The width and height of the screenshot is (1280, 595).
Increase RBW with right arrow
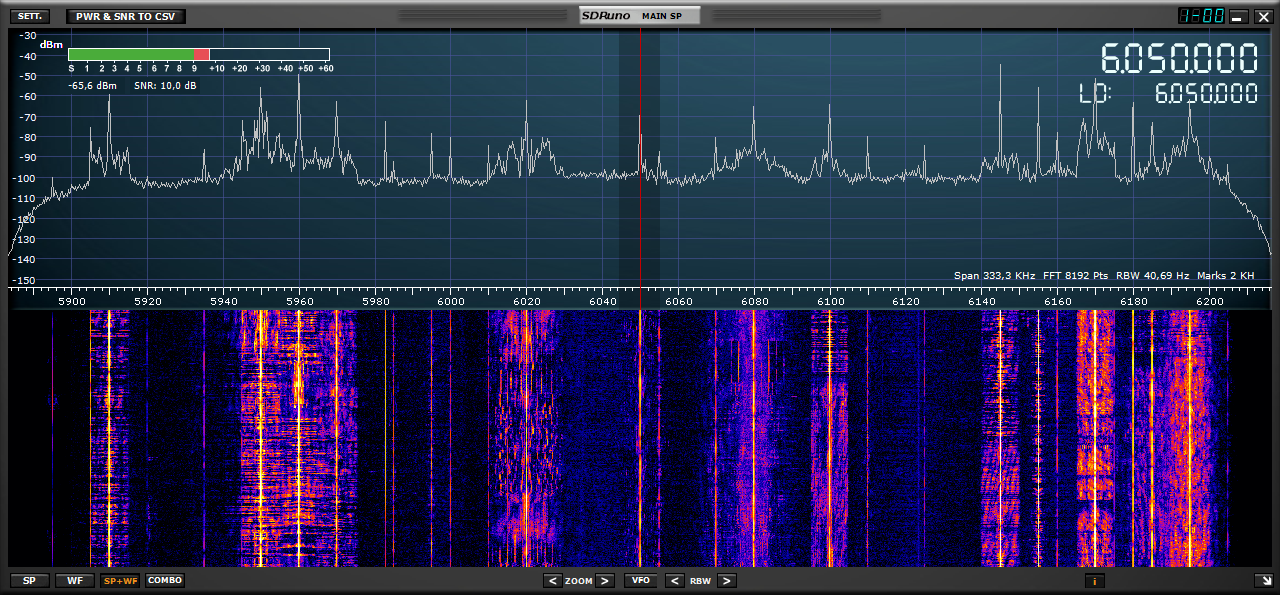click(x=727, y=581)
